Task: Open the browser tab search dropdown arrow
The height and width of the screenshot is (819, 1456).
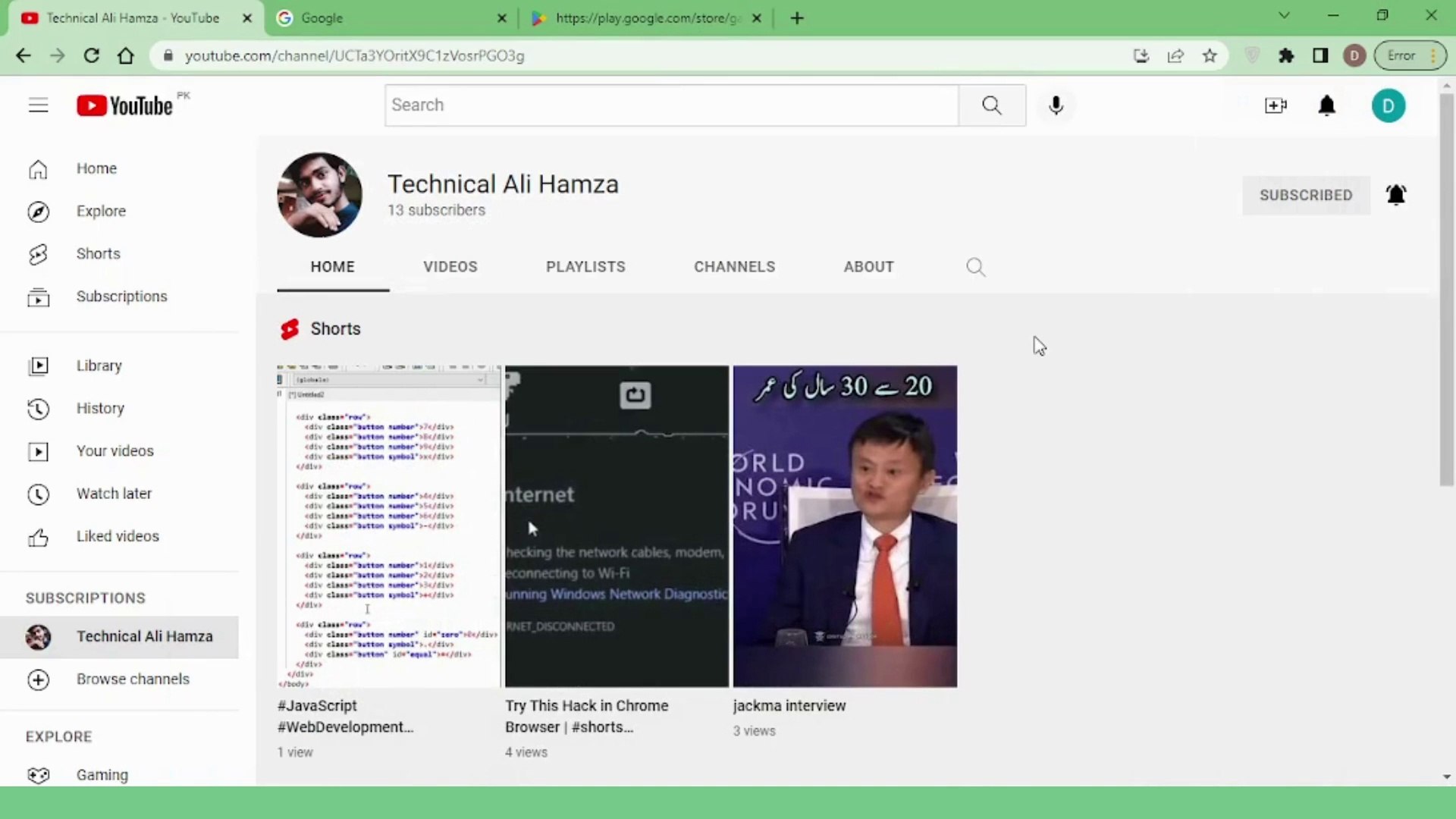Action: point(1285,15)
